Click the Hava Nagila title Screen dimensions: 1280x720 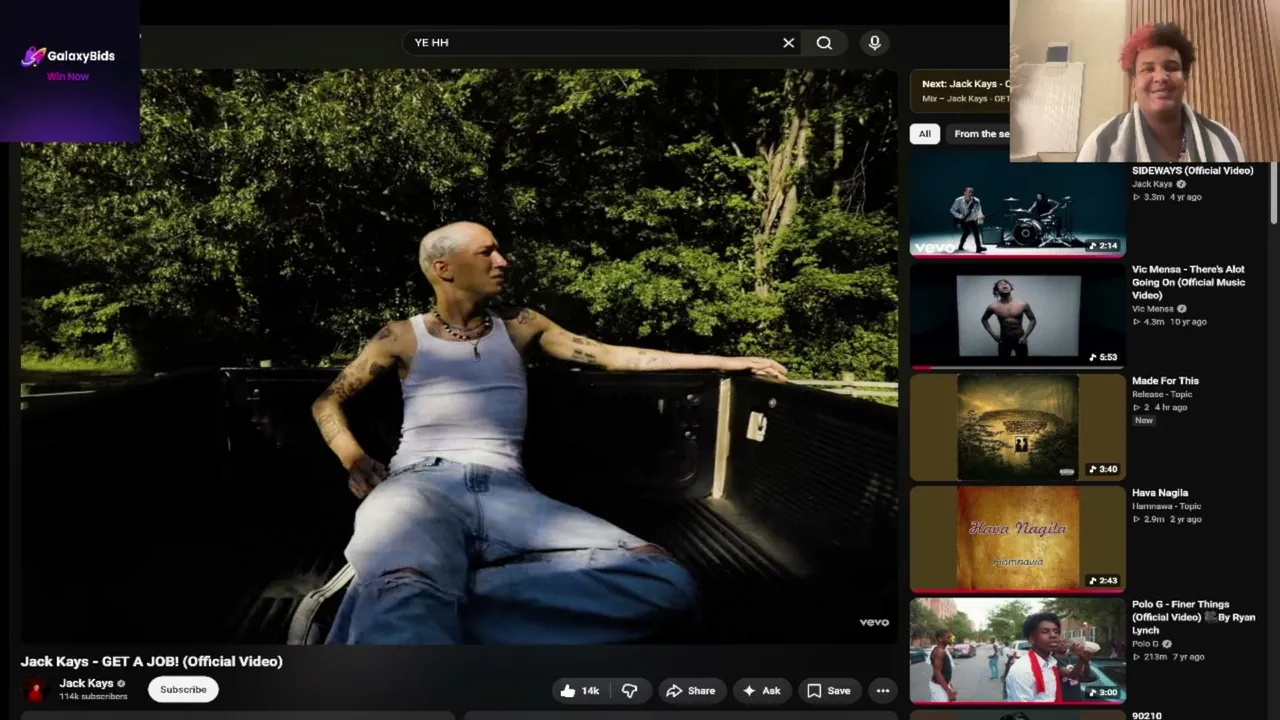[x=1160, y=493]
